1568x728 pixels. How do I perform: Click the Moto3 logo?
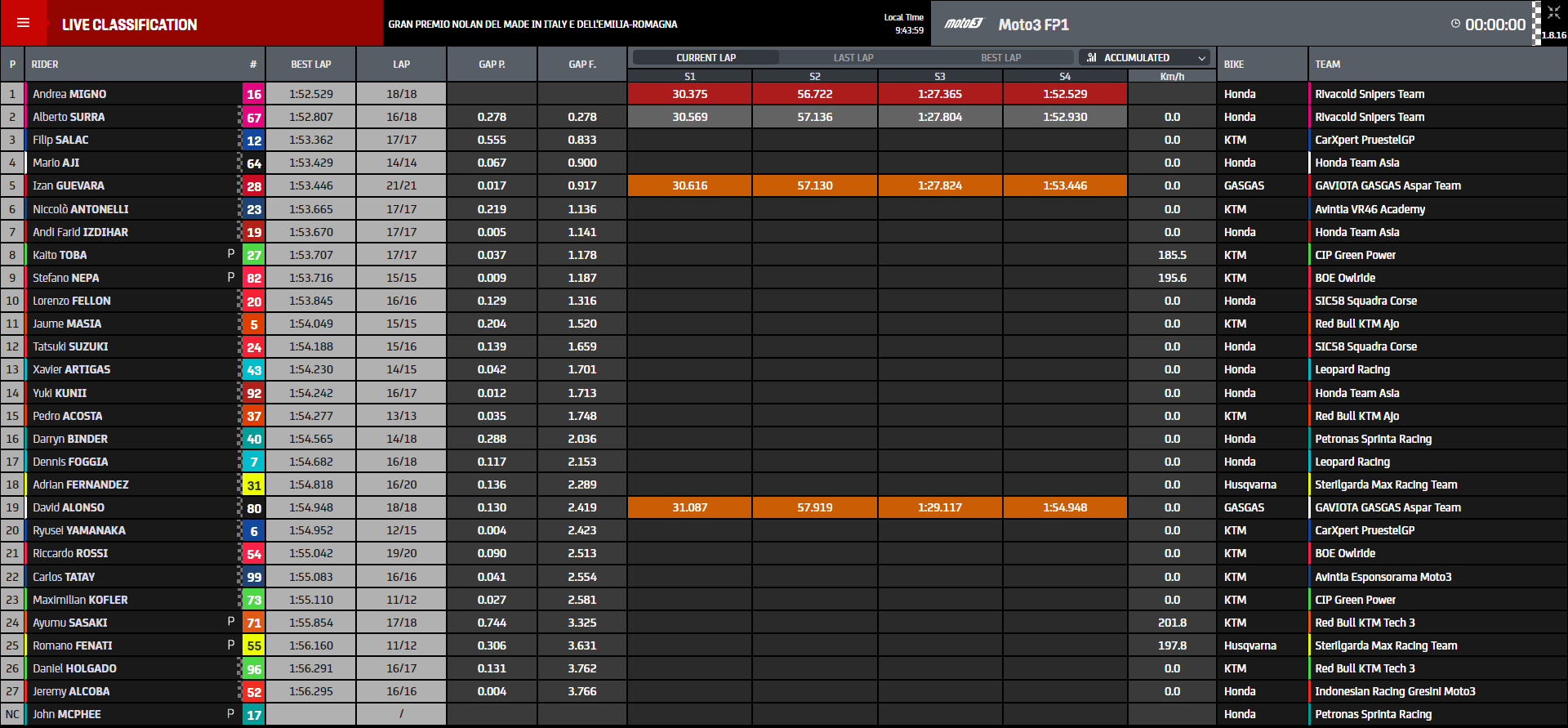coord(964,24)
